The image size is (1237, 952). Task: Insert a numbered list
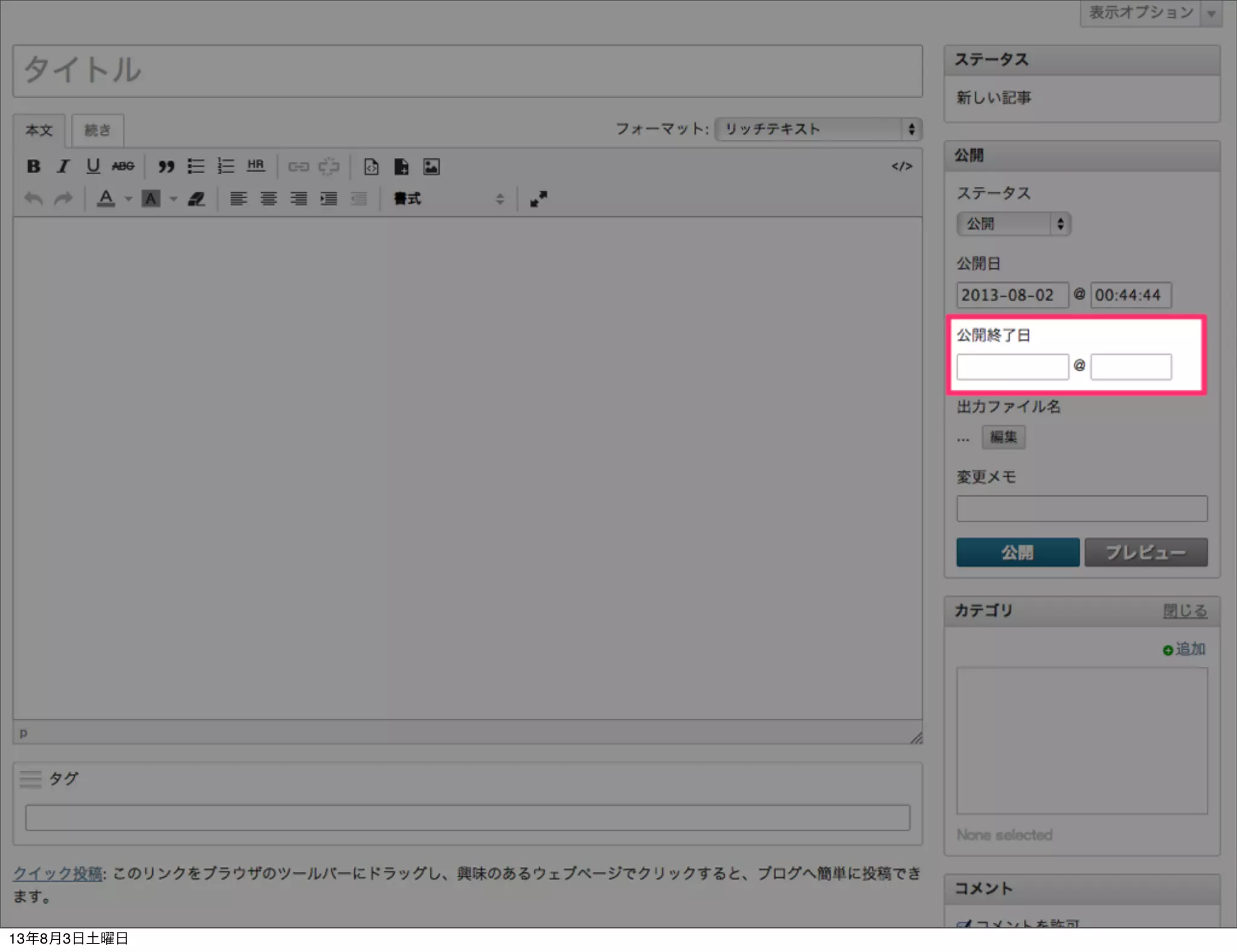[225, 166]
